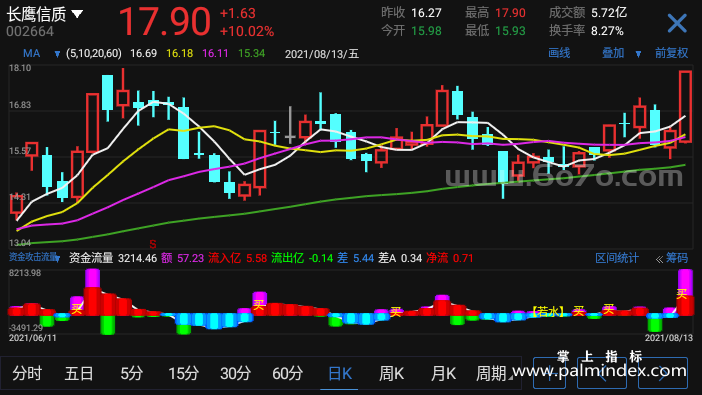Click the previous left-arrow chart button

click(x=602, y=373)
